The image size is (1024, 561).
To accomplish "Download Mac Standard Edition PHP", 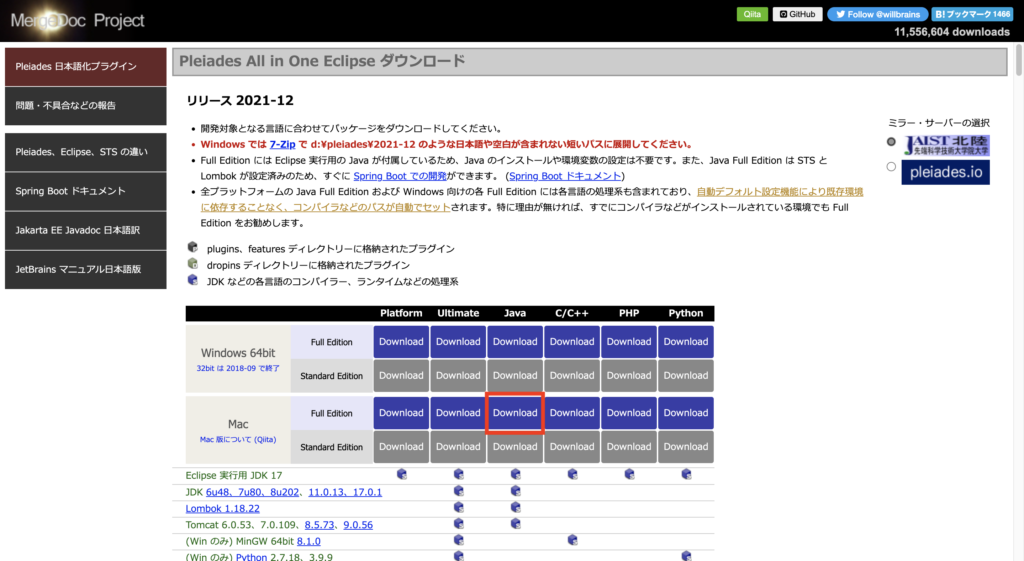I will [629, 447].
